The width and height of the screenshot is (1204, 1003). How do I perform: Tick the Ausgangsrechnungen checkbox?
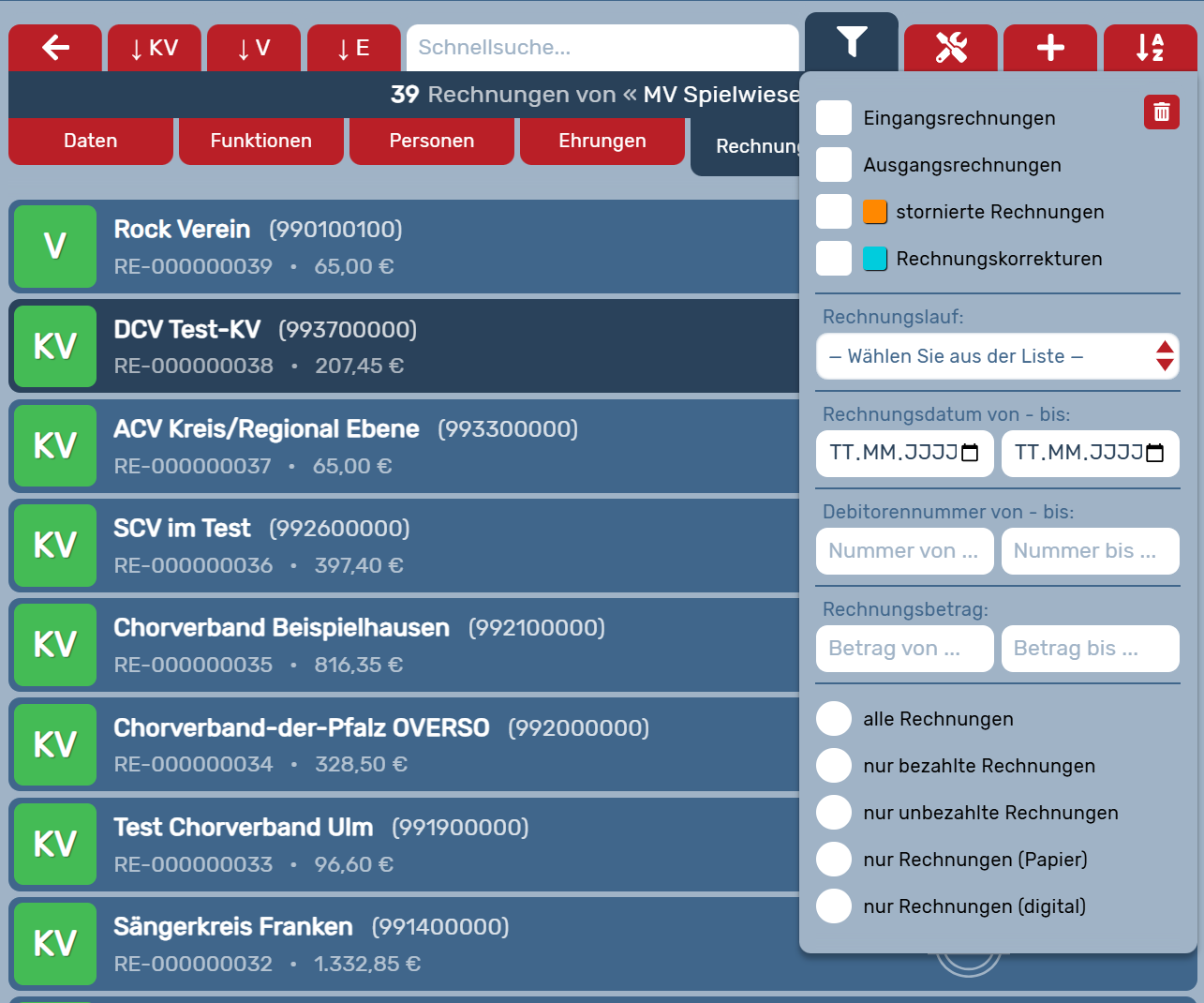click(834, 165)
